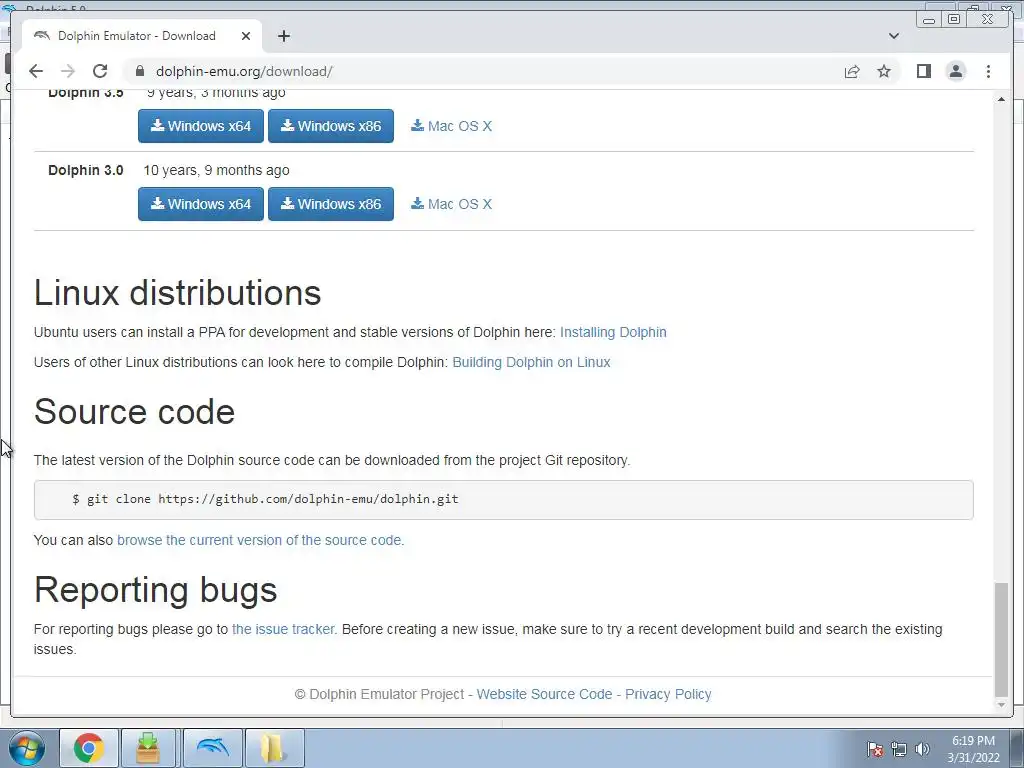Click the Dolphin 3.0 version label

86,170
